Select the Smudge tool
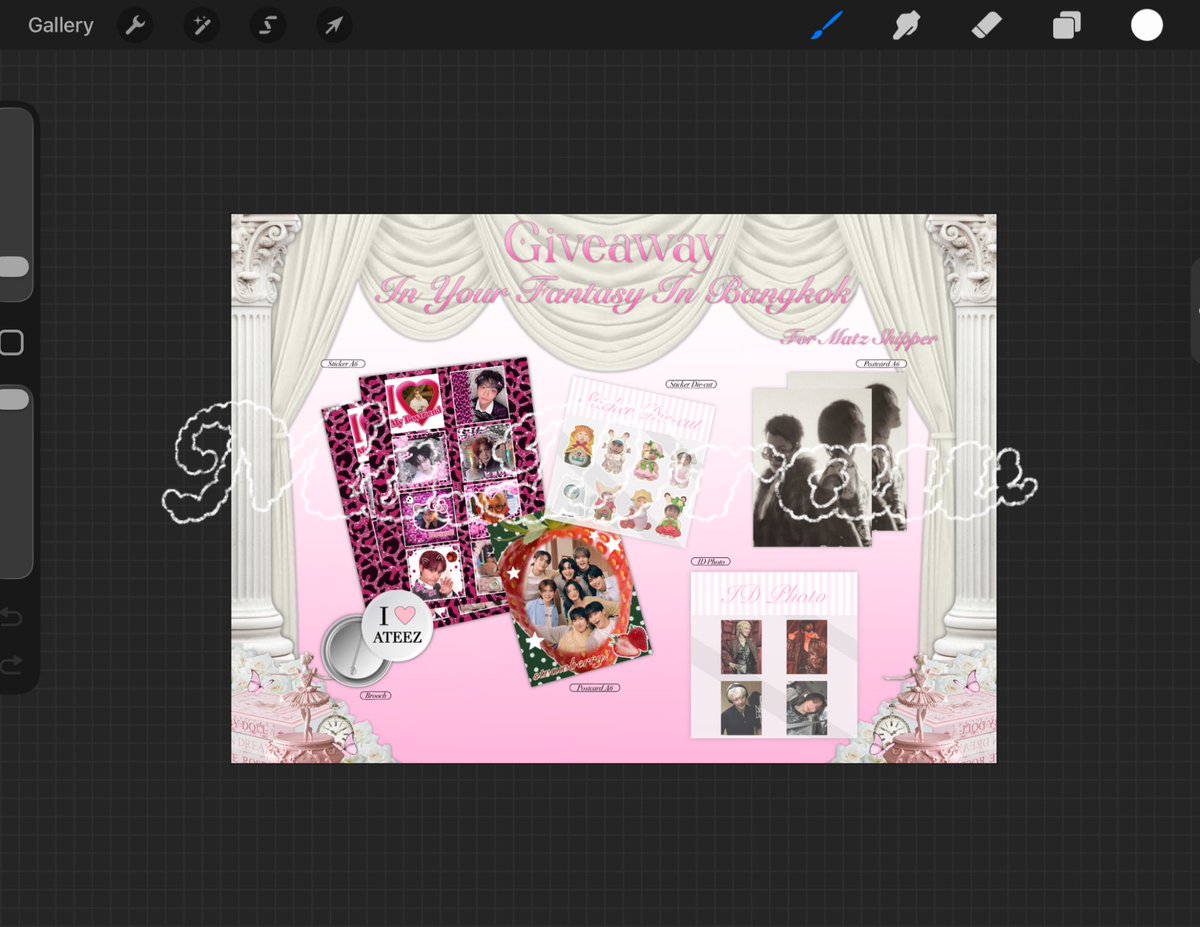The image size is (1200, 927). click(x=906, y=25)
